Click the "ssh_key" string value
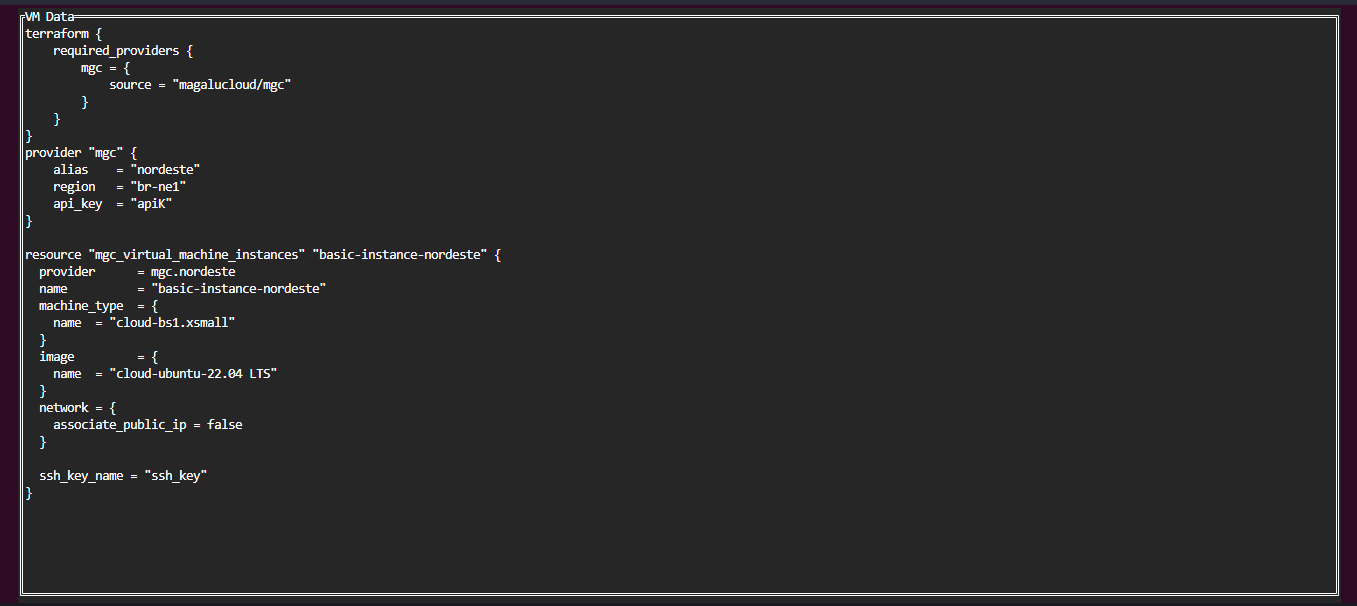 click(176, 475)
